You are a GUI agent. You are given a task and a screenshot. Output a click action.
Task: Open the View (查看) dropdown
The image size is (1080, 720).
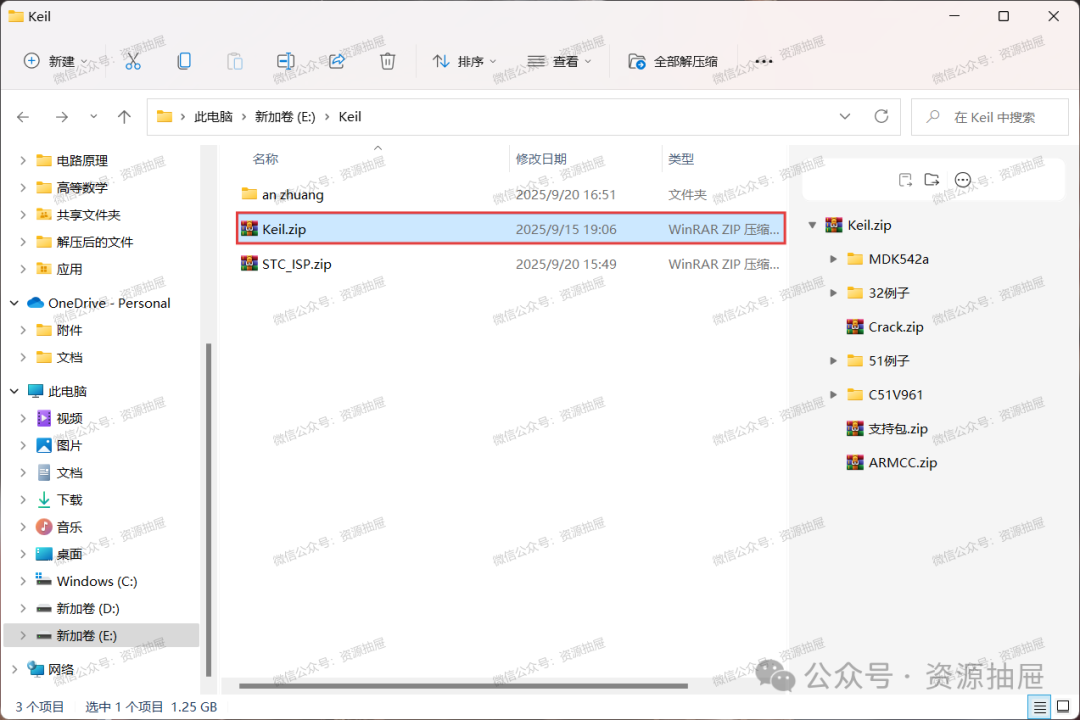[x=559, y=61]
